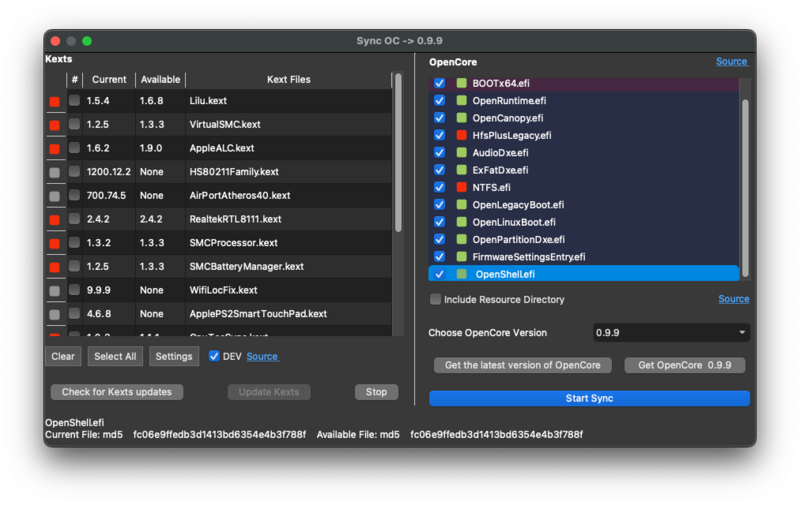Screen dimensions: 800x505
Task: Click Get OpenCore 0.9.9 button
Action: click(685, 365)
